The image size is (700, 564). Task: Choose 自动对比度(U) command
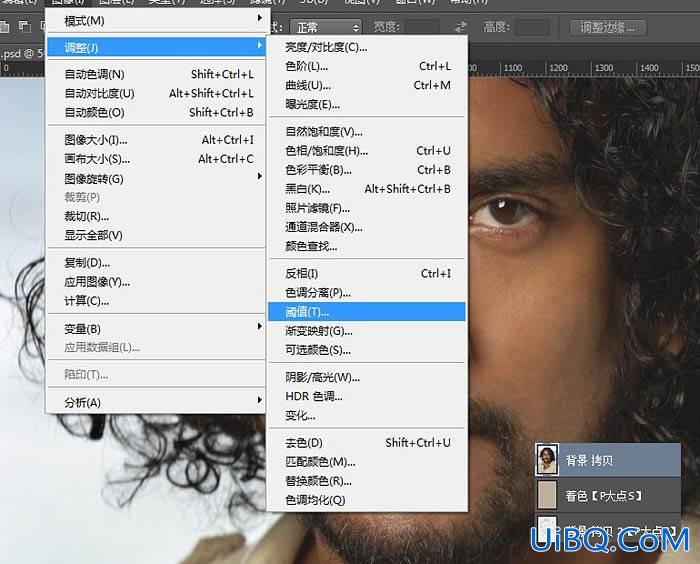pyautogui.click(x=156, y=93)
